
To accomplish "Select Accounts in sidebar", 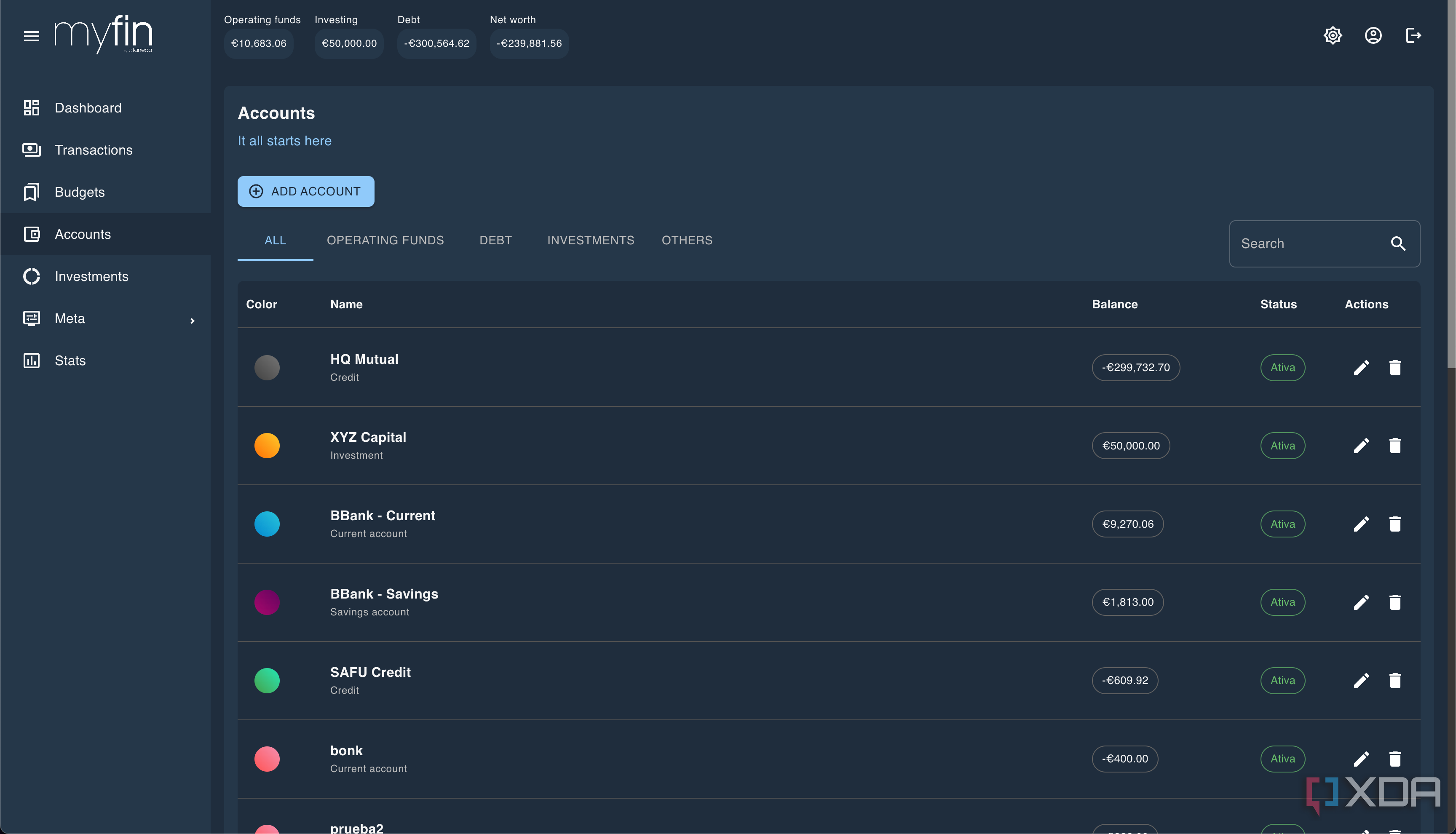I will click(x=105, y=234).
